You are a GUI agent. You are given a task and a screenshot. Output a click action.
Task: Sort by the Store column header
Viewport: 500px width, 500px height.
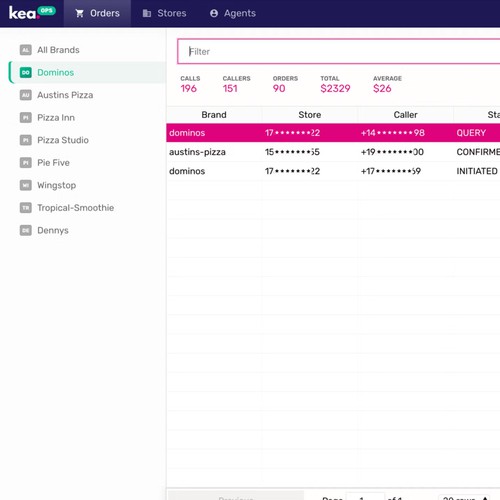pos(310,115)
